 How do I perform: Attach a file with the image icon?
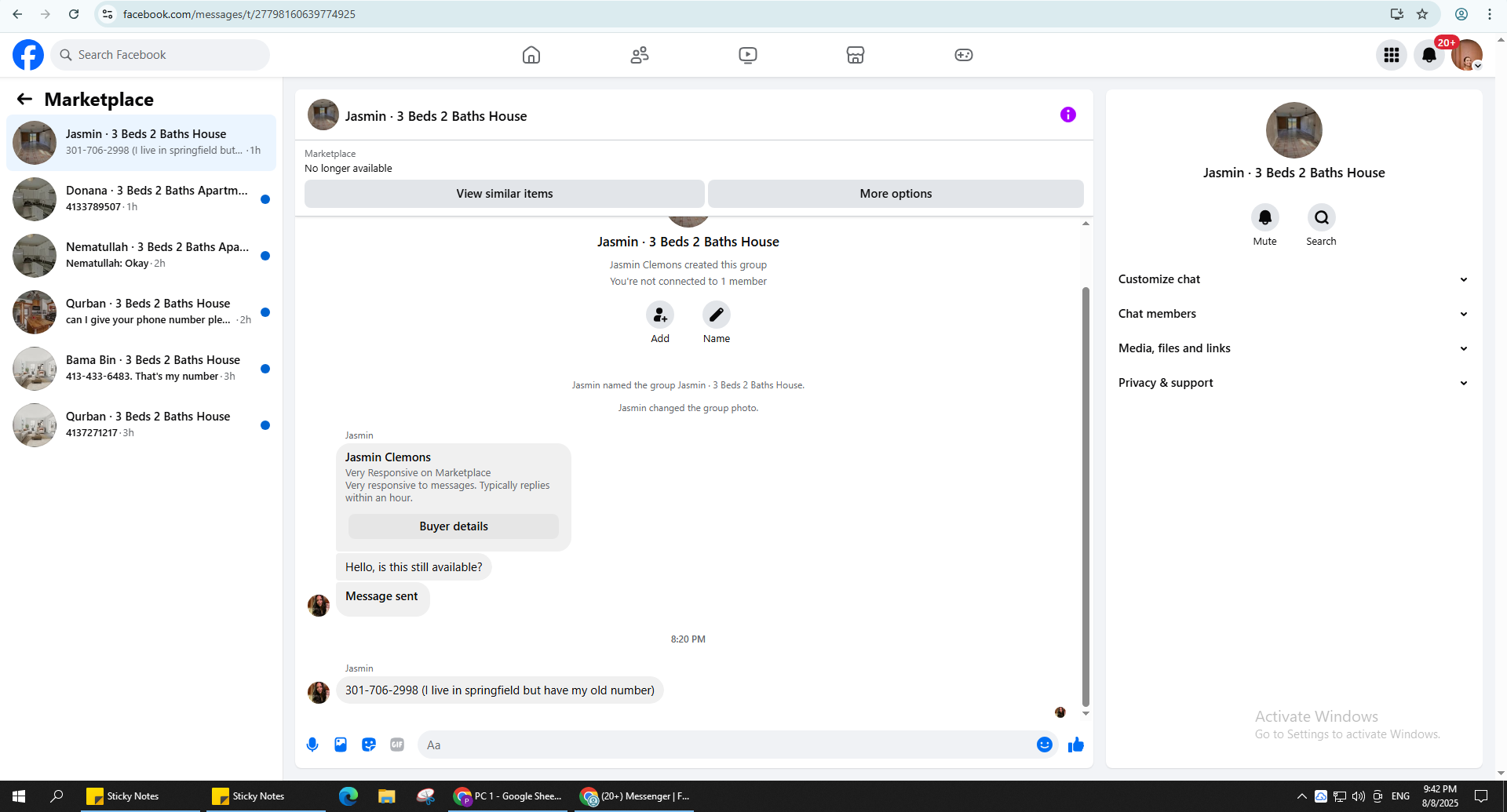(x=341, y=745)
